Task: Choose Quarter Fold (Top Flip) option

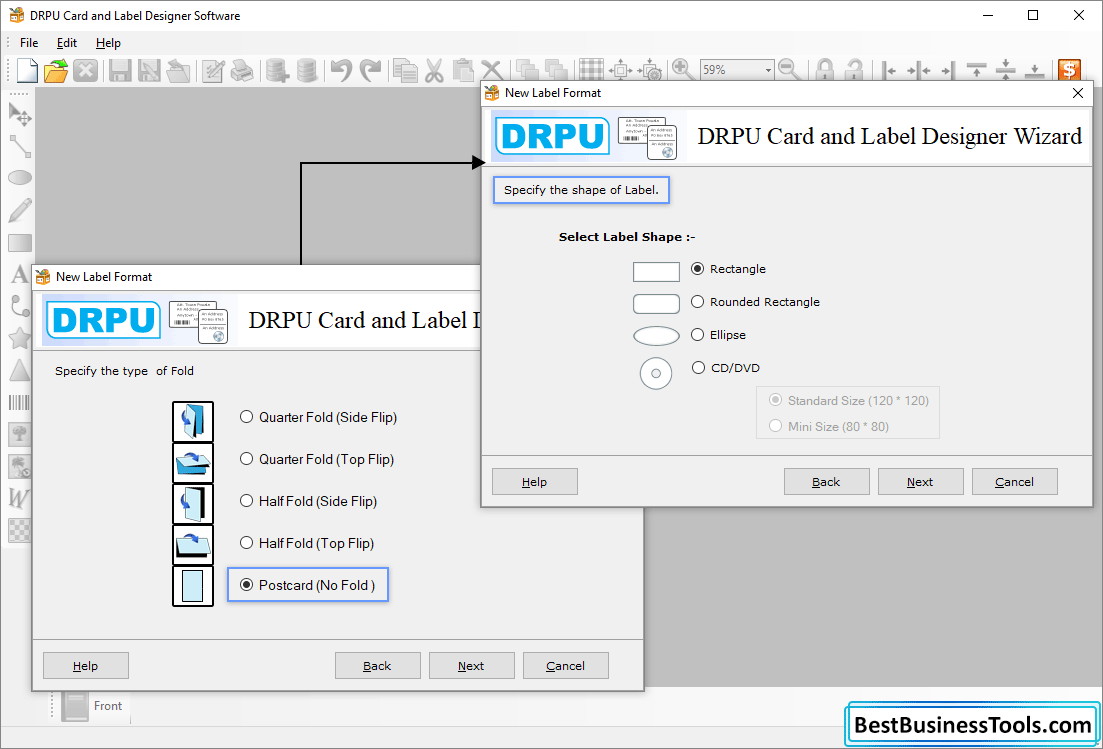Action: pyautogui.click(x=246, y=459)
